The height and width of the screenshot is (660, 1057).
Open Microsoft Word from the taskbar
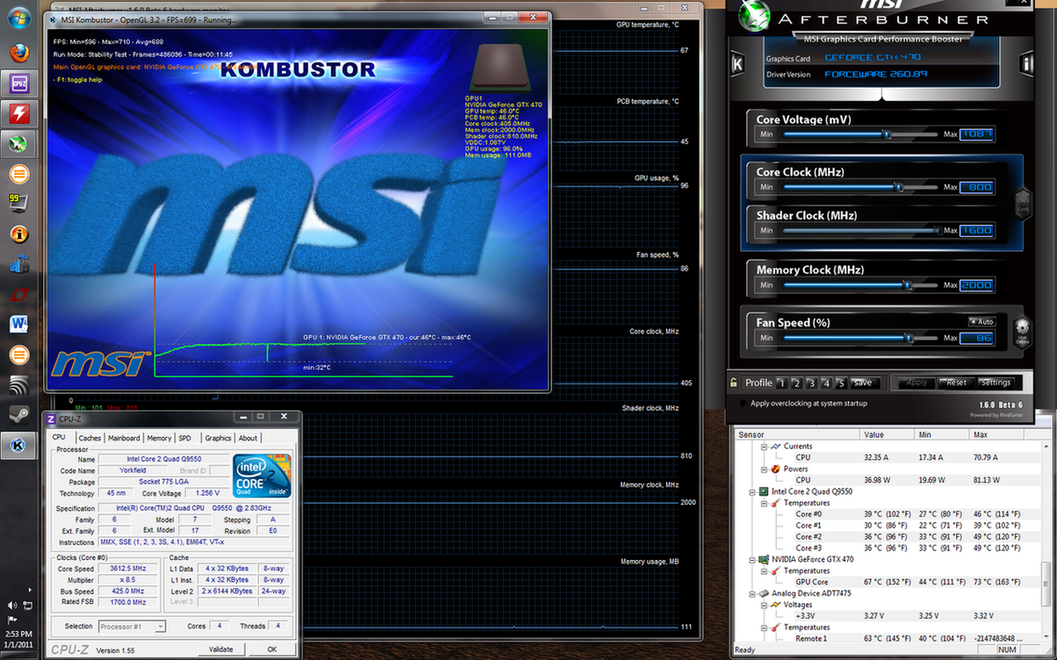point(19,324)
